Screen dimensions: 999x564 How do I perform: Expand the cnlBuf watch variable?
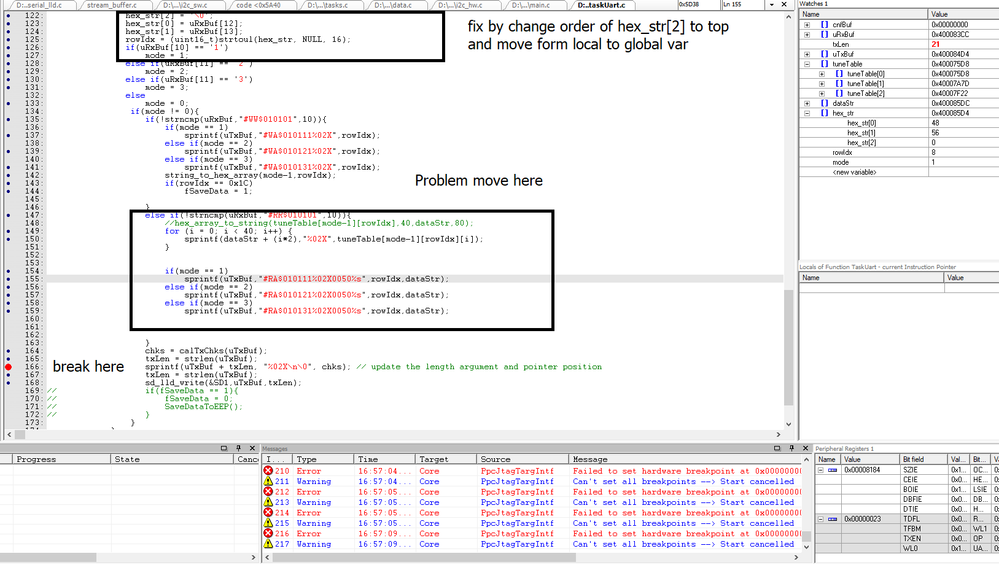pyautogui.click(x=807, y=25)
